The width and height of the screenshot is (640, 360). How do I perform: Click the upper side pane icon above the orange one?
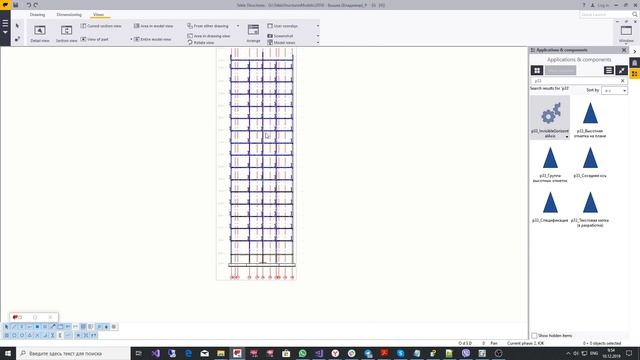point(635,63)
